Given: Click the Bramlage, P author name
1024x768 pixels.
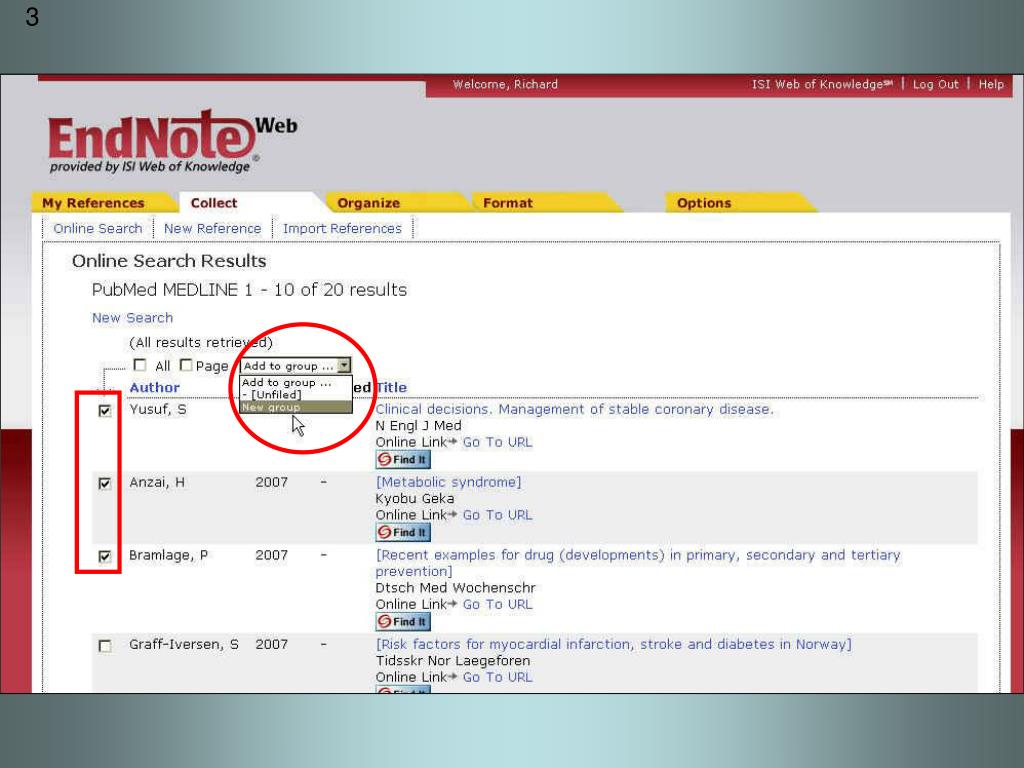Looking at the screenshot, I should pos(168,555).
